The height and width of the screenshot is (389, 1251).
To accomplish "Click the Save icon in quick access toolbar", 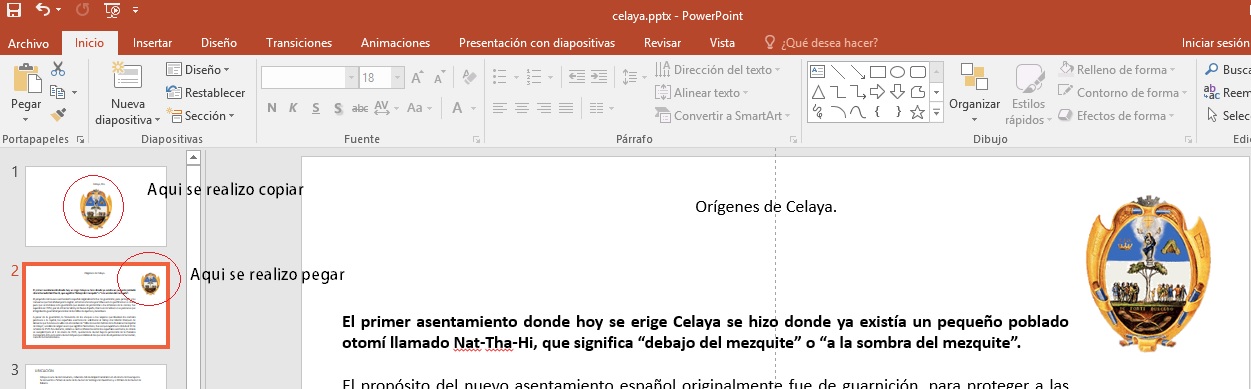I will (14, 11).
